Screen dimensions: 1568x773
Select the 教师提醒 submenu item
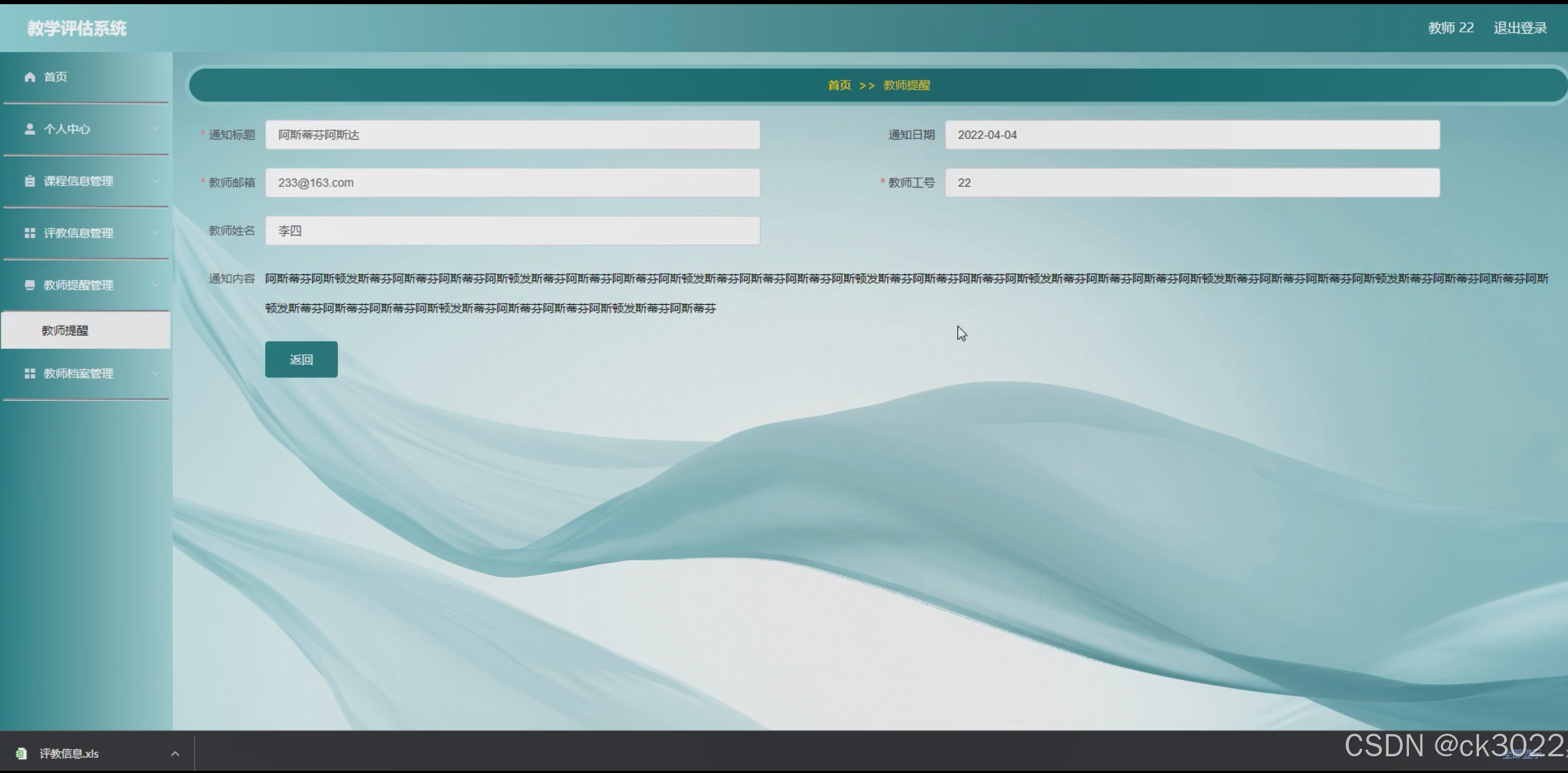[x=65, y=331]
